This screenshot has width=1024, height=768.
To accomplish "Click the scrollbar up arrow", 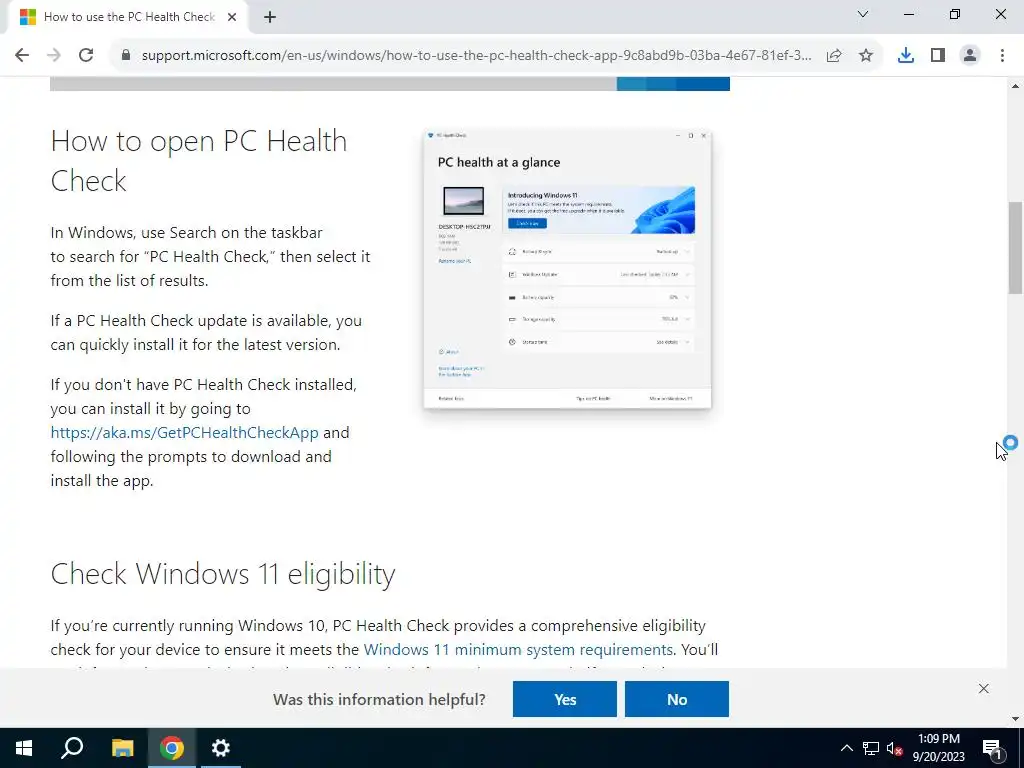I will tap(1016, 86).
